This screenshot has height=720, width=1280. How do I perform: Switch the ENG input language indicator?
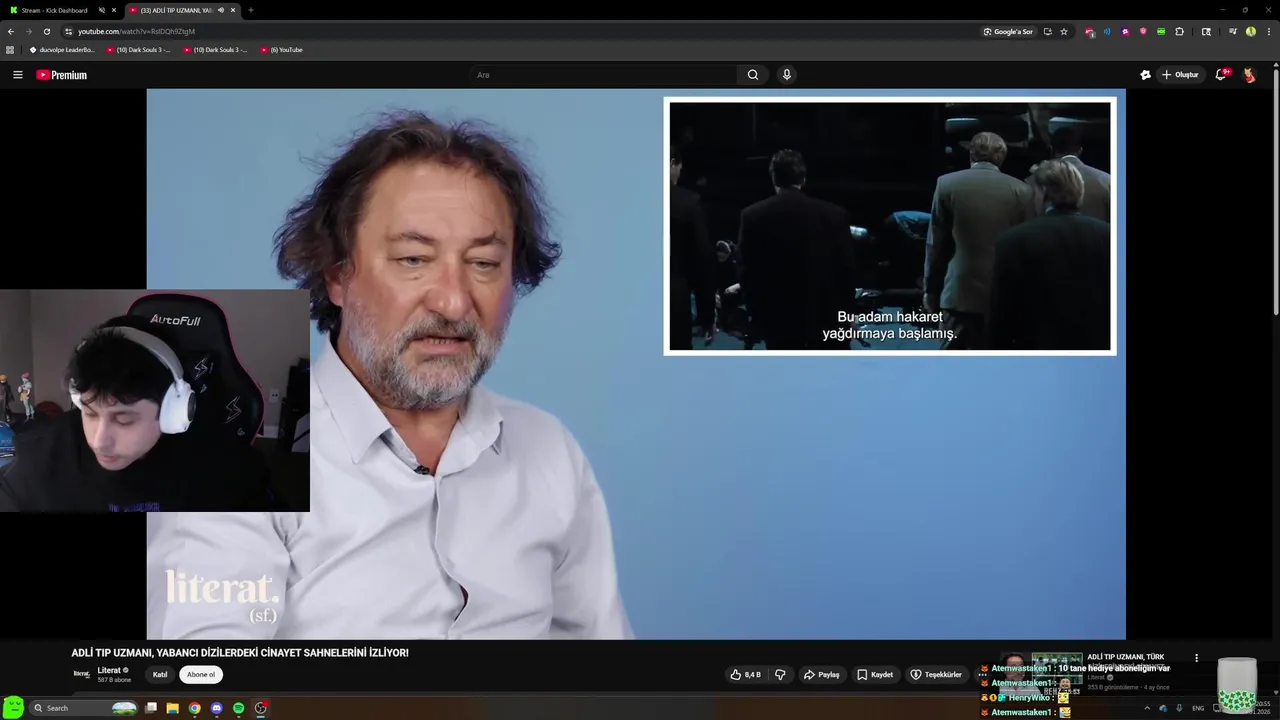[1198, 708]
